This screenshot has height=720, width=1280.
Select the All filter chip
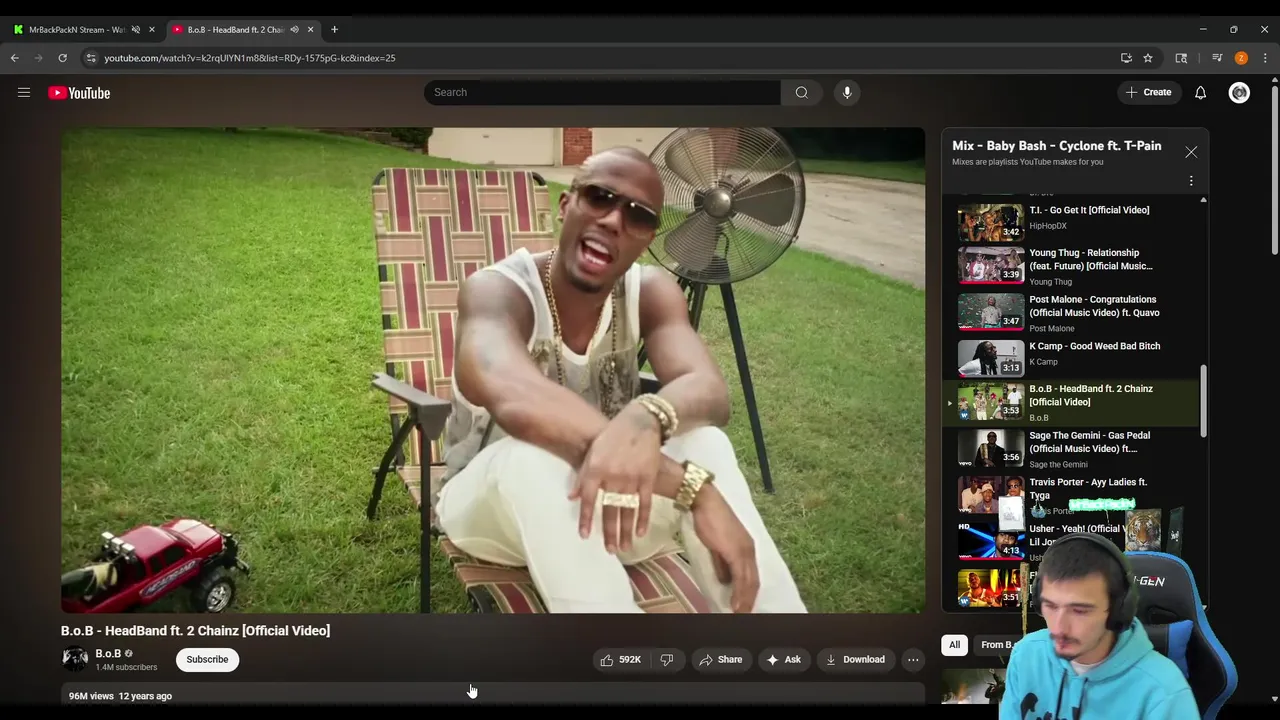click(954, 645)
